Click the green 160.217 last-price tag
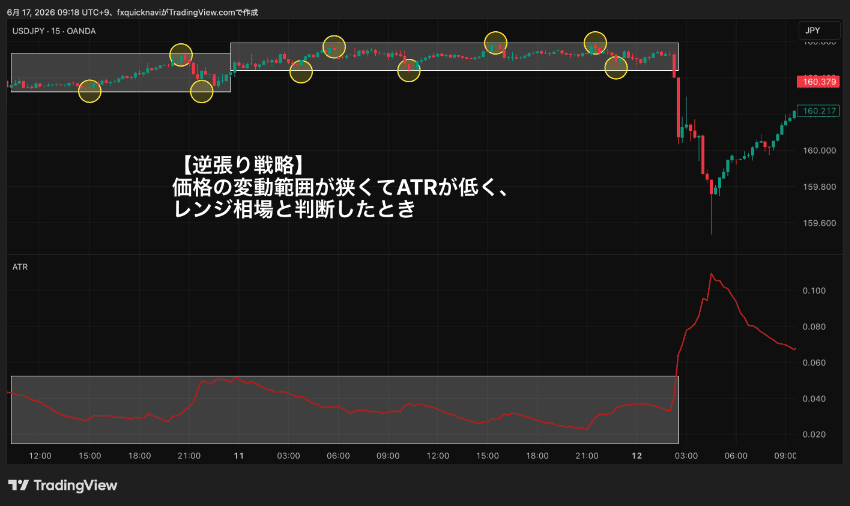Screen dimensions: 850x506 [819, 111]
